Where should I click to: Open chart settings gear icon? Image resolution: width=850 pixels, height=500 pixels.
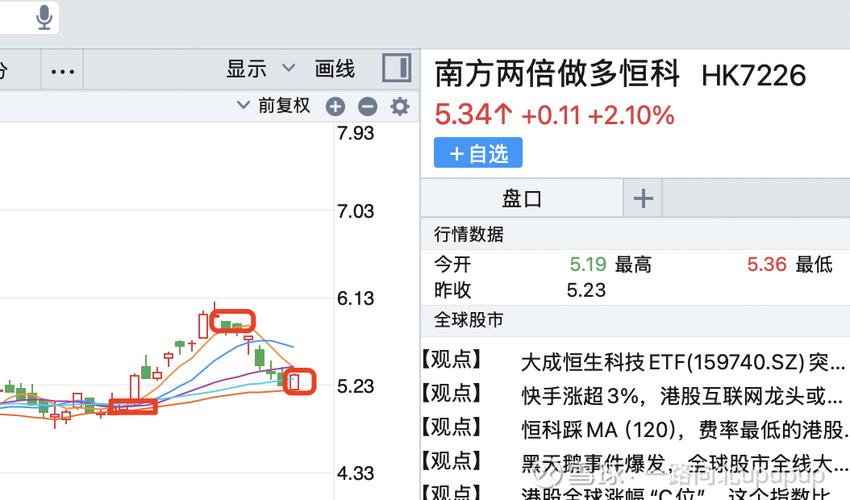[x=400, y=106]
